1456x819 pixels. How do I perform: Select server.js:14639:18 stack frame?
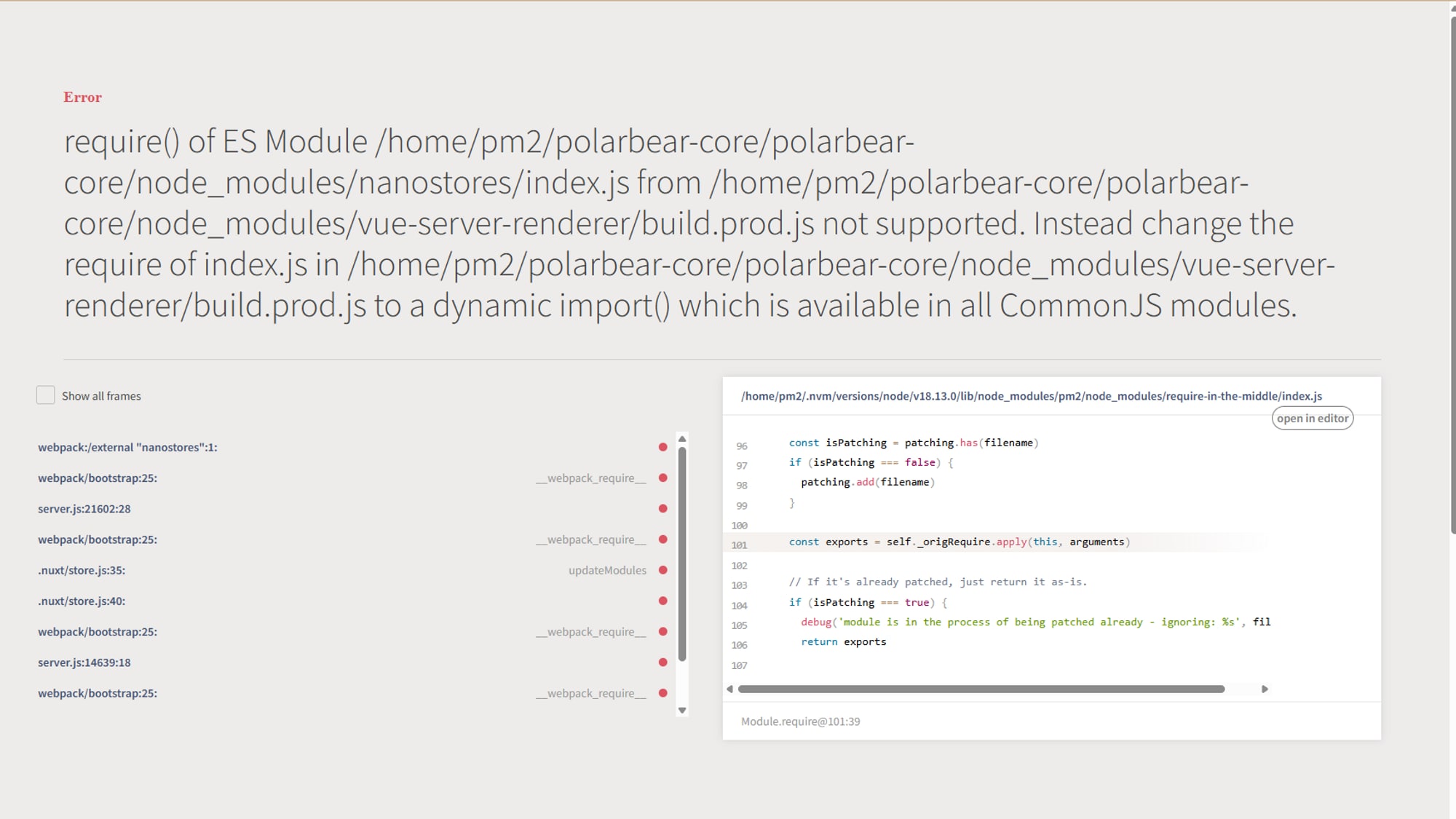click(x=352, y=662)
